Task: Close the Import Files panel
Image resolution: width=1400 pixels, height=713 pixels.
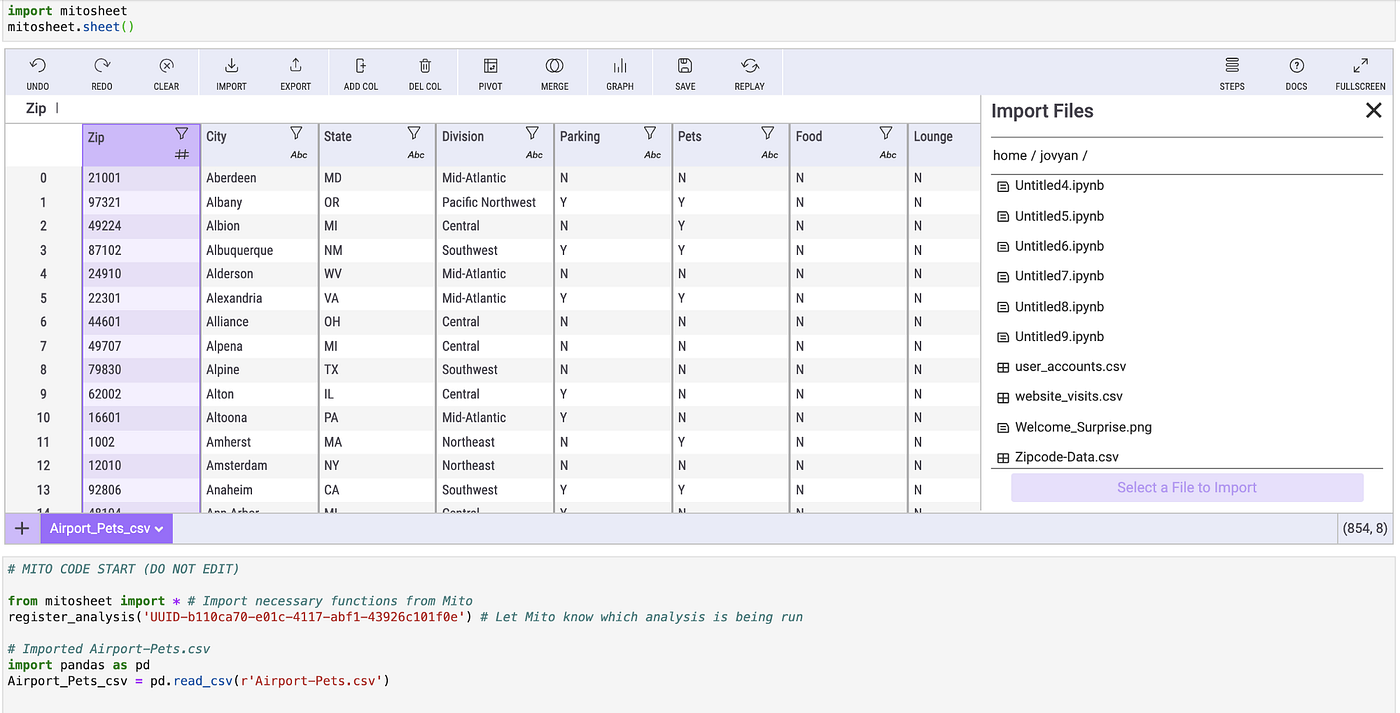Action: click(x=1374, y=111)
